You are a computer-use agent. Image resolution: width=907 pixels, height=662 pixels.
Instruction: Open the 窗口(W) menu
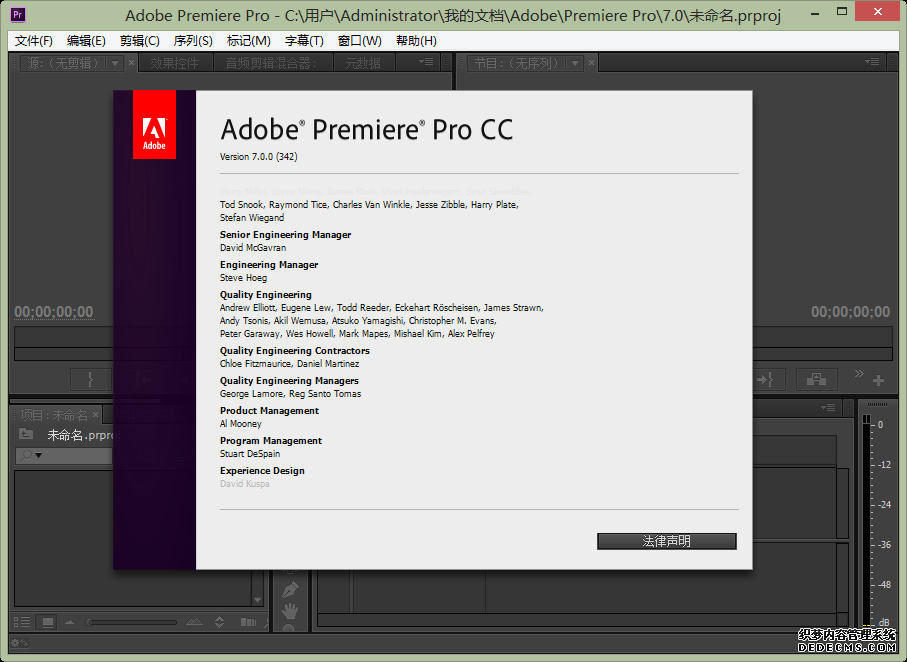(x=360, y=41)
